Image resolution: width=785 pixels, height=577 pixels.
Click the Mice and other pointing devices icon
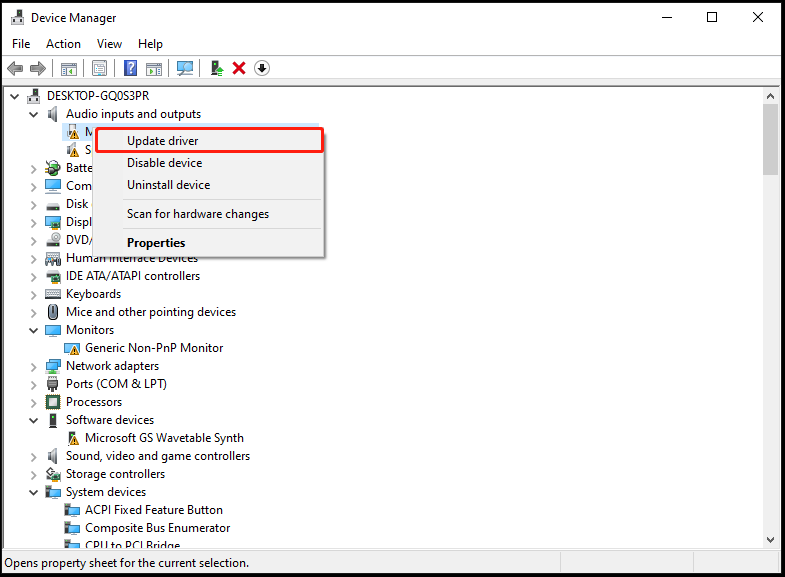(x=53, y=312)
